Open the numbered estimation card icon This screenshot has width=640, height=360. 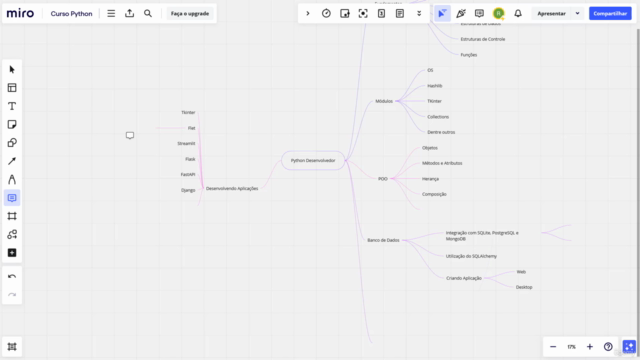coord(381,13)
